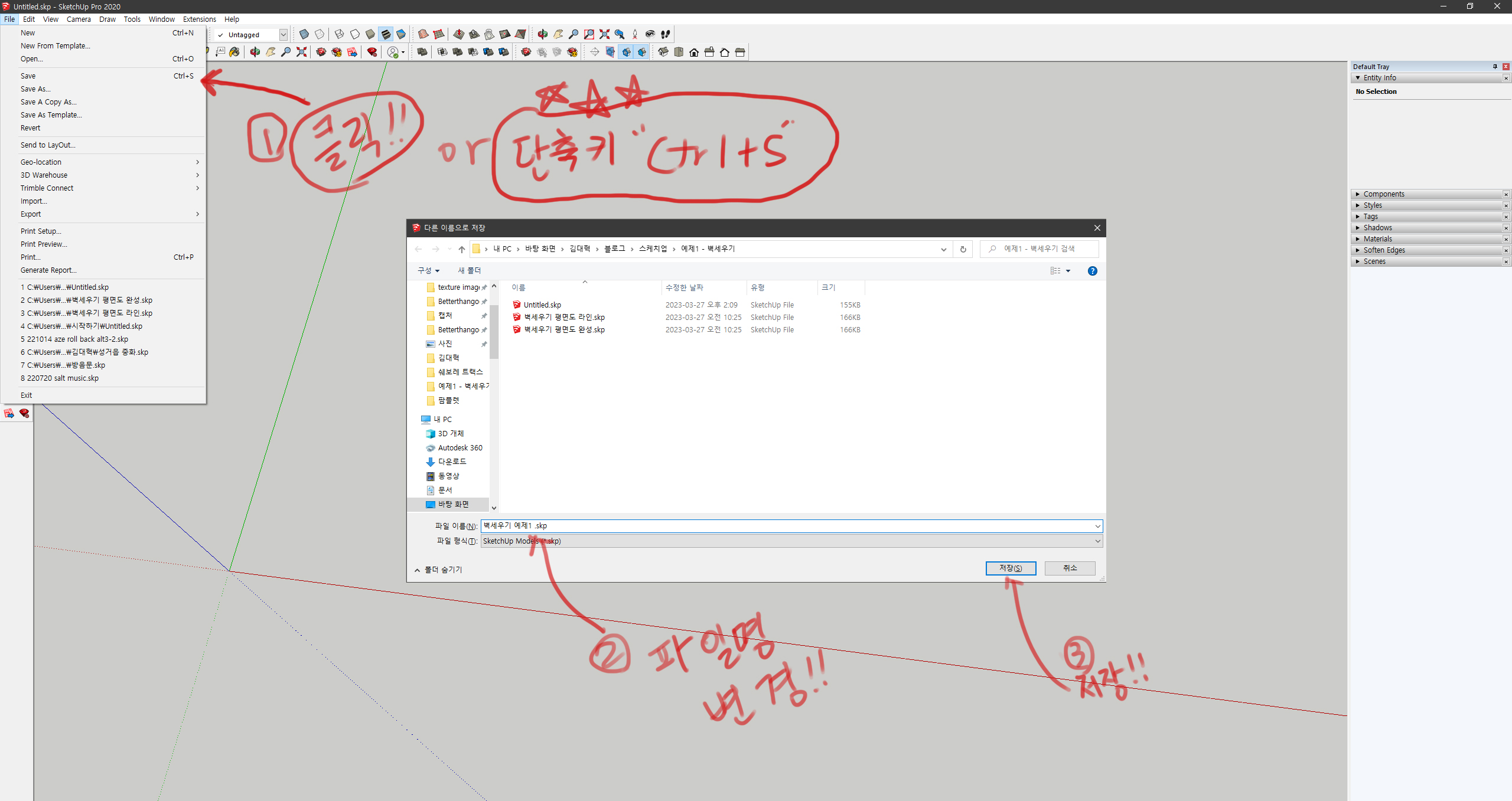Open the Extensions menu

[x=199, y=19]
